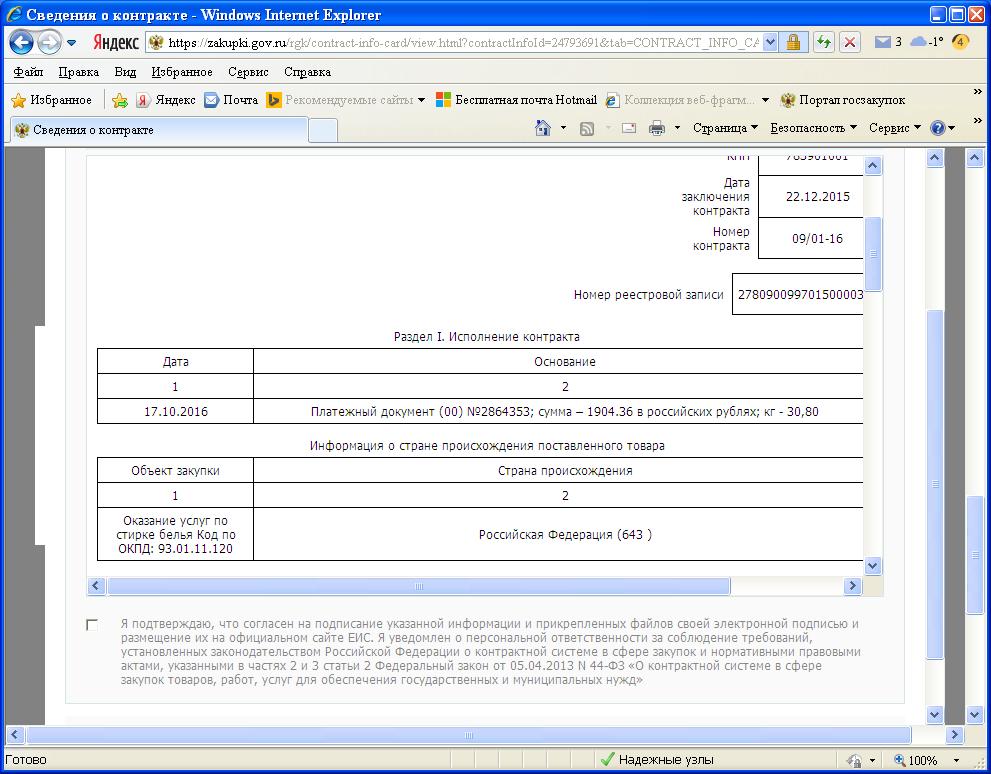Open the Почта favorites link
The width and height of the screenshot is (991, 774).
231,100
